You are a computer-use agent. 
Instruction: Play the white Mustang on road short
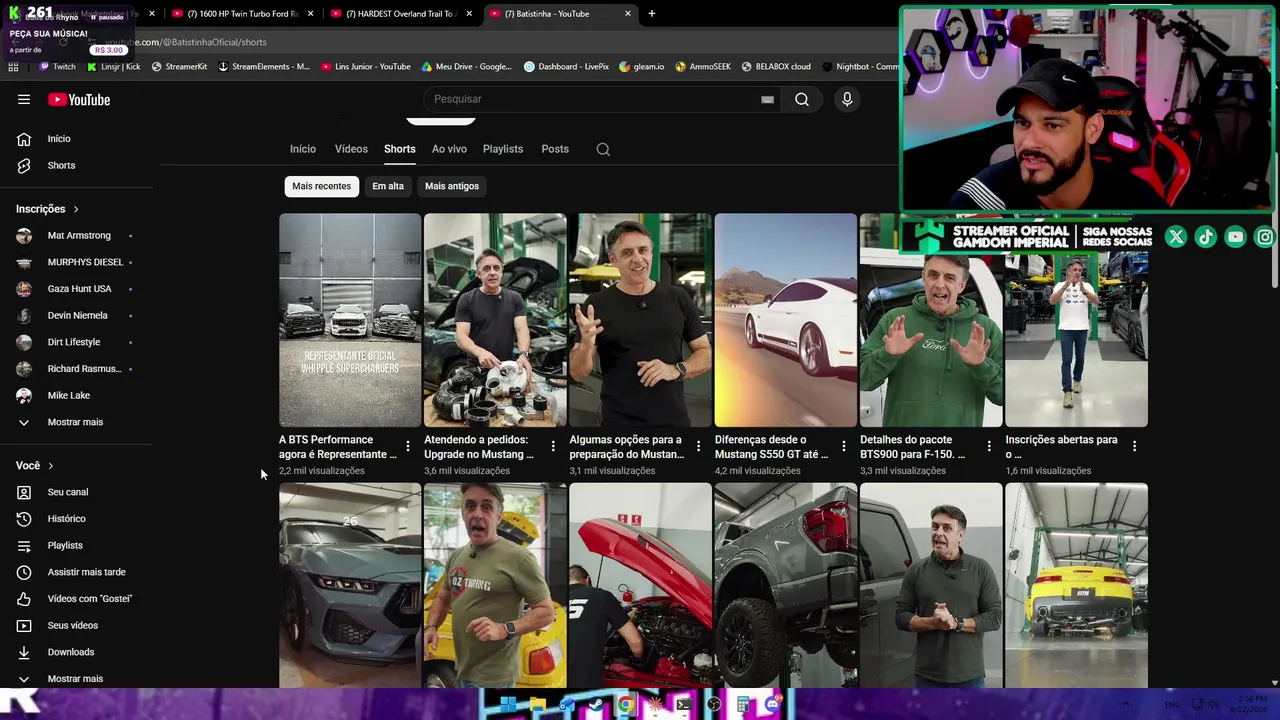tap(786, 320)
